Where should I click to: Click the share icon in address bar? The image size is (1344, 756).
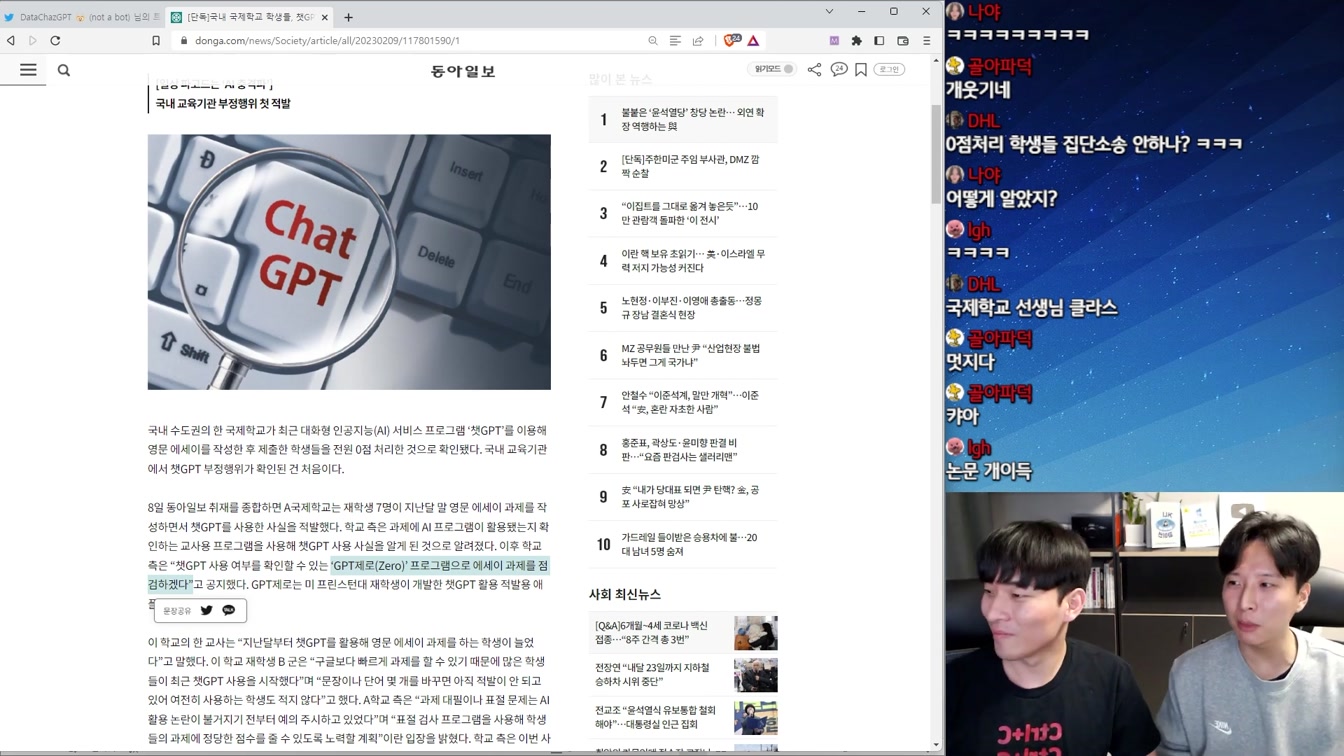(x=698, y=41)
